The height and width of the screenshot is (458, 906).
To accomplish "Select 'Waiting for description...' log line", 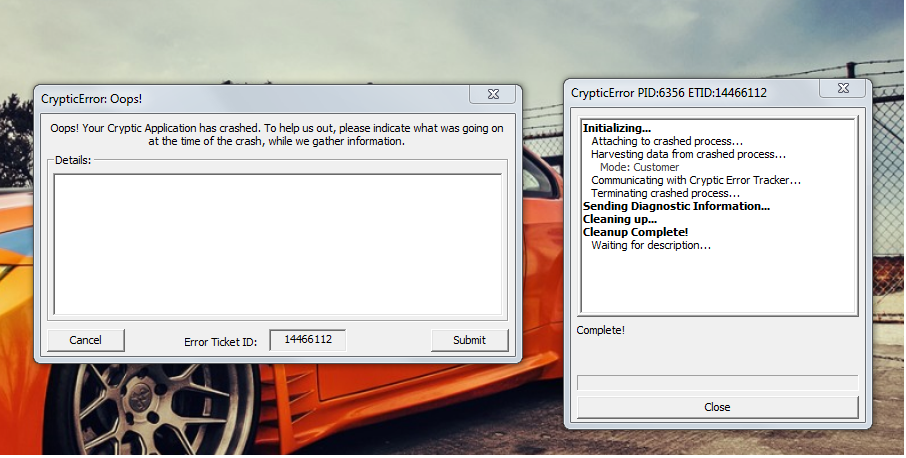I will pyautogui.click(x=651, y=245).
